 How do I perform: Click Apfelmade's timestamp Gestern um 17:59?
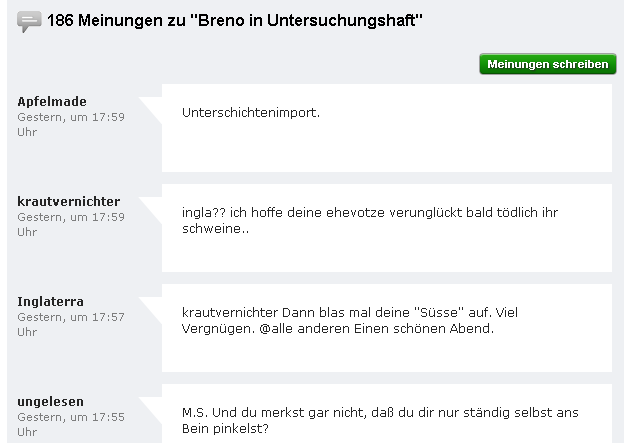(x=71, y=125)
